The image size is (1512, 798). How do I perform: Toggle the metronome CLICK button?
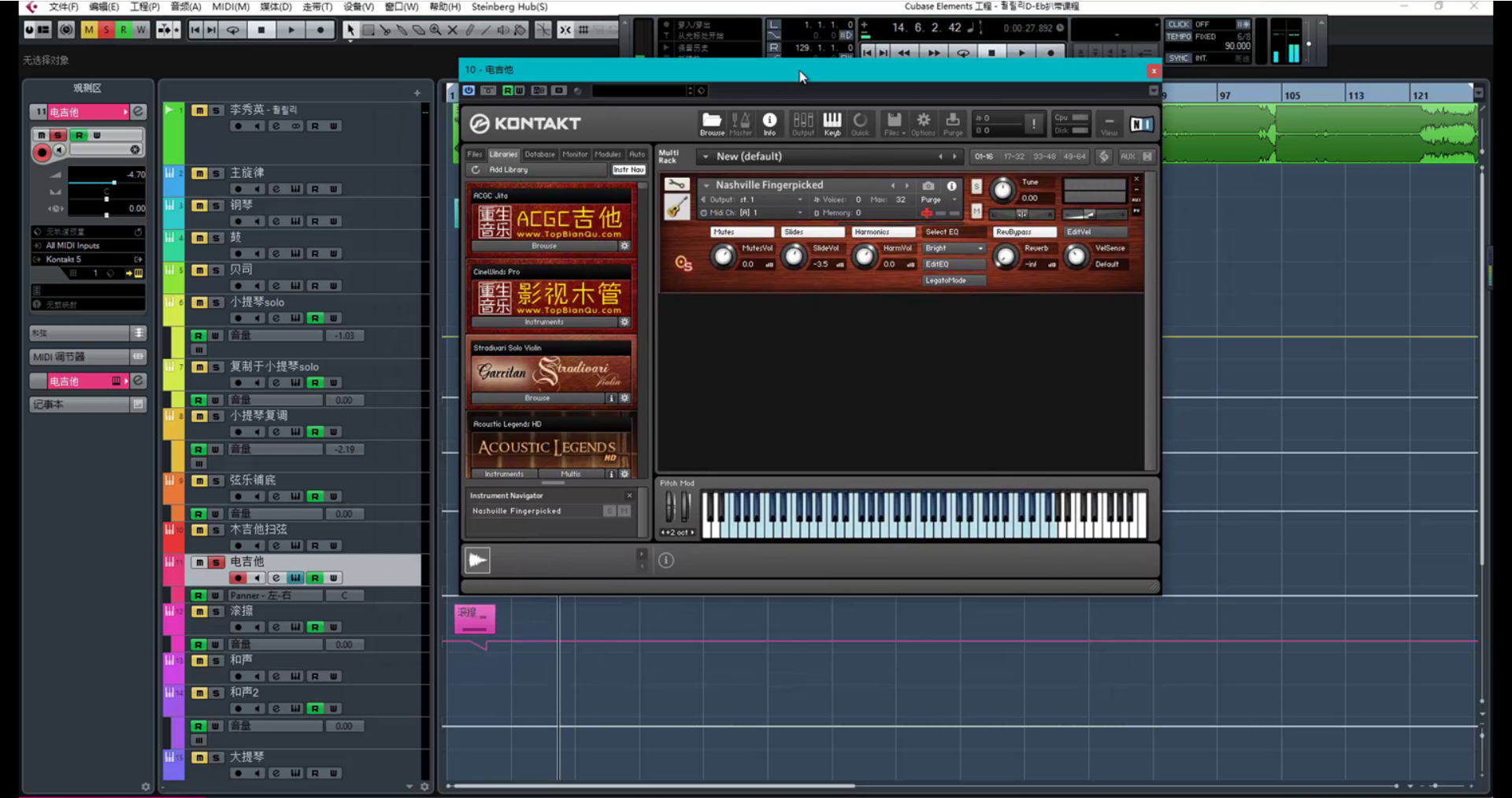pos(1178,24)
